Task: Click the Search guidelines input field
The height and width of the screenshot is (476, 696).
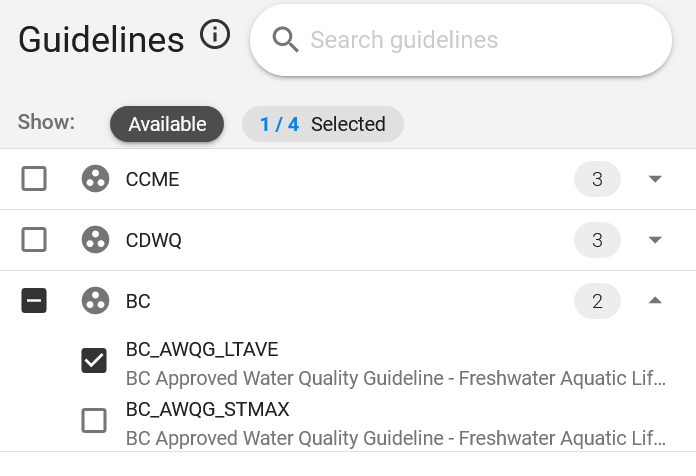Action: click(461, 40)
